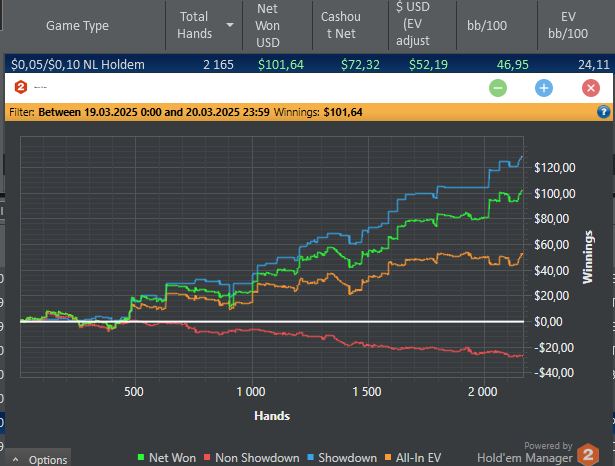Click the Options chevron arrow
The image size is (615, 466).
click(16, 459)
